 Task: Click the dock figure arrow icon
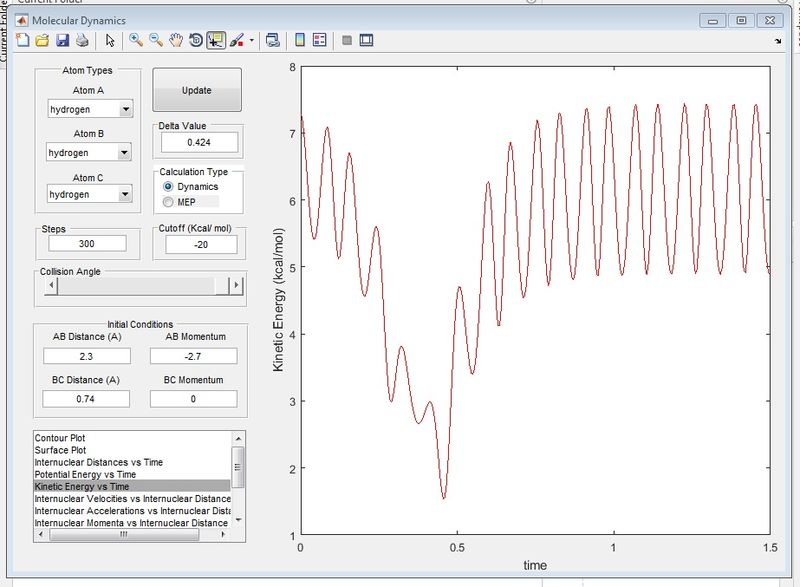tap(778, 41)
